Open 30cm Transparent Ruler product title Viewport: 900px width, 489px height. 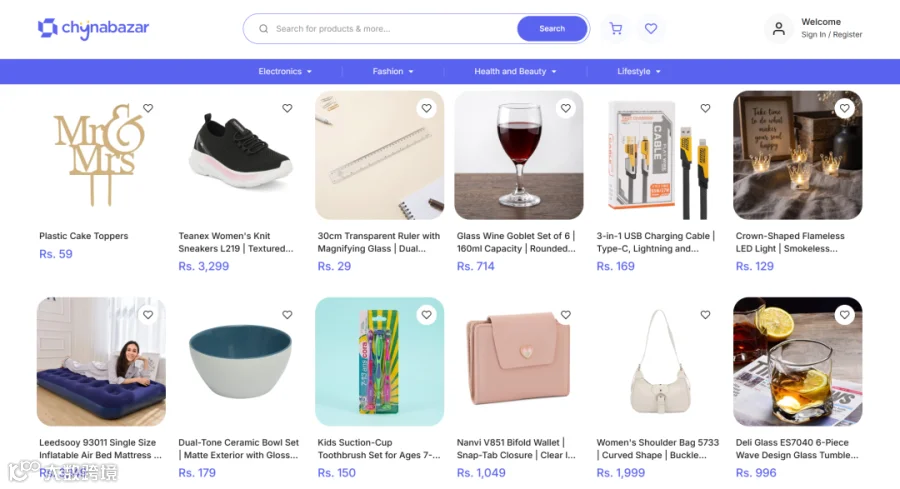(379, 242)
